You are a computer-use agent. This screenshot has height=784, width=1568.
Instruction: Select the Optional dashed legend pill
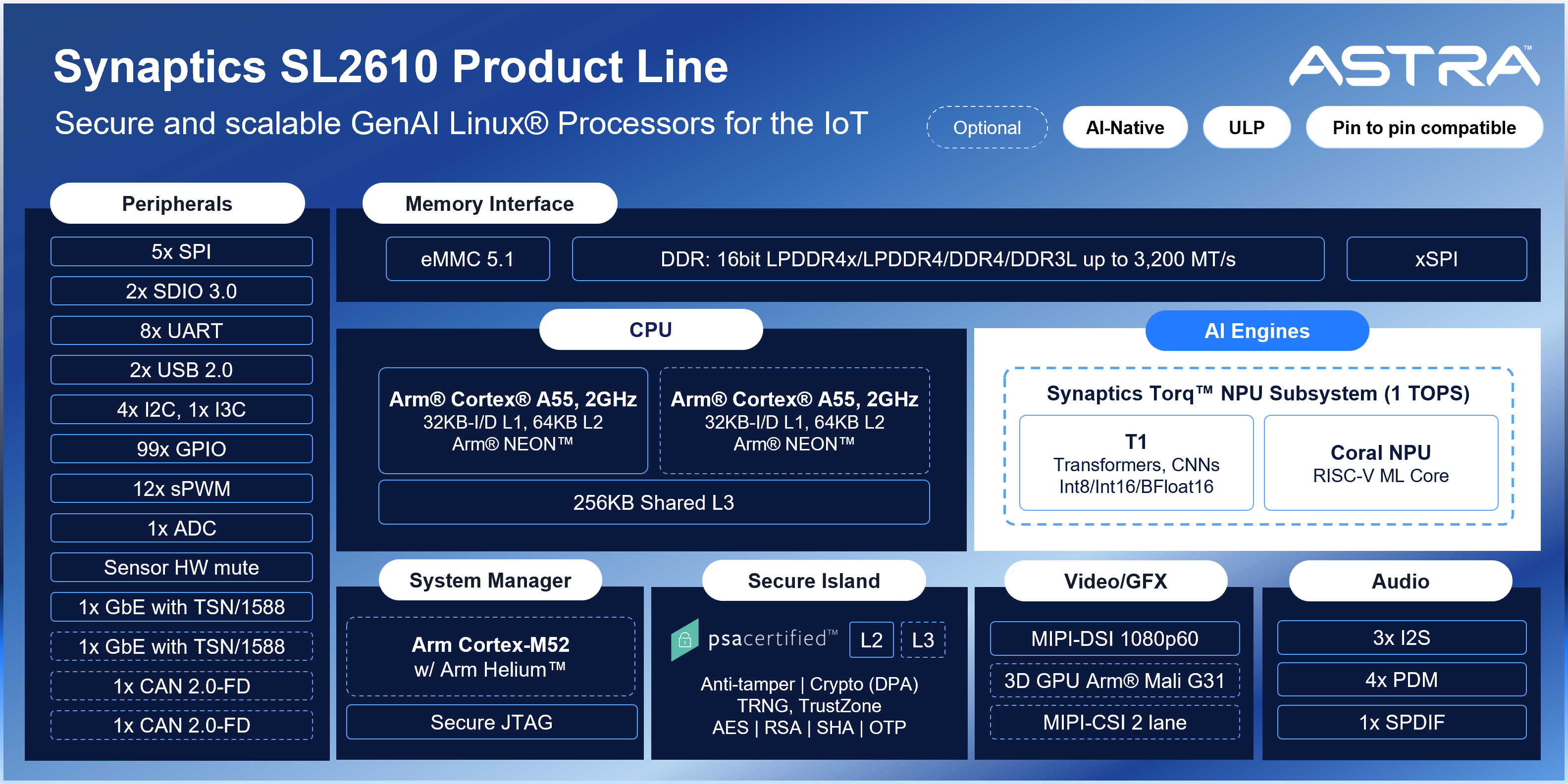coord(986,128)
